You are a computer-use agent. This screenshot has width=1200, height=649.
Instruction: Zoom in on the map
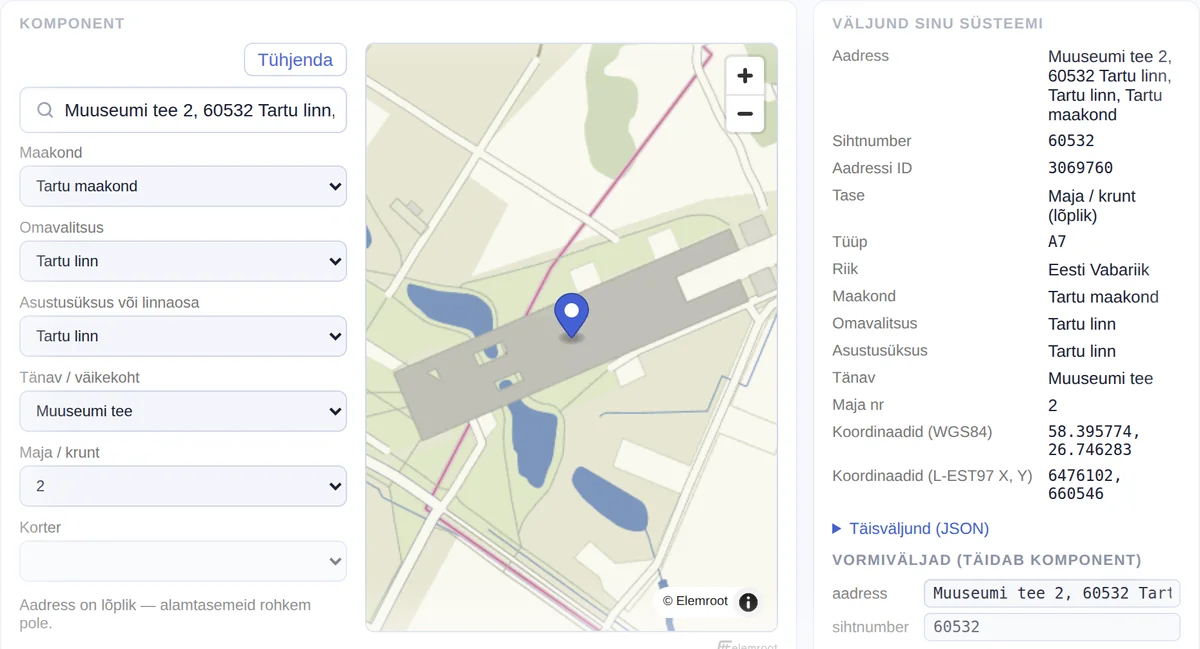click(x=744, y=76)
